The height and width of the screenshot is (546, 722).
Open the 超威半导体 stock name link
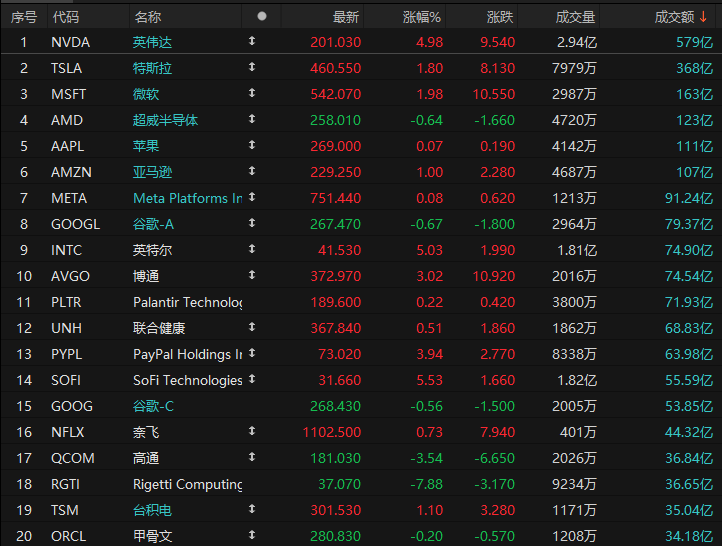(165, 120)
